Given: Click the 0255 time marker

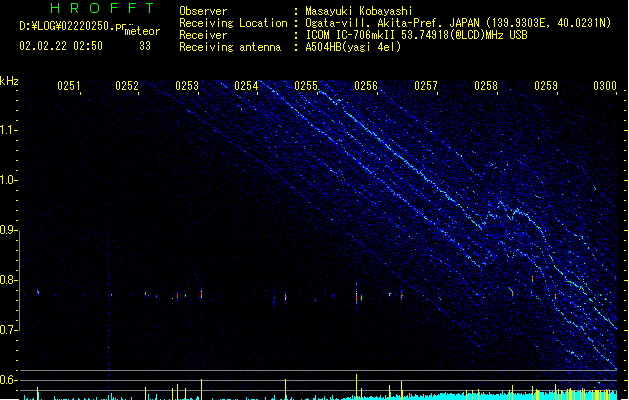Looking at the screenshot, I should click(x=306, y=86).
